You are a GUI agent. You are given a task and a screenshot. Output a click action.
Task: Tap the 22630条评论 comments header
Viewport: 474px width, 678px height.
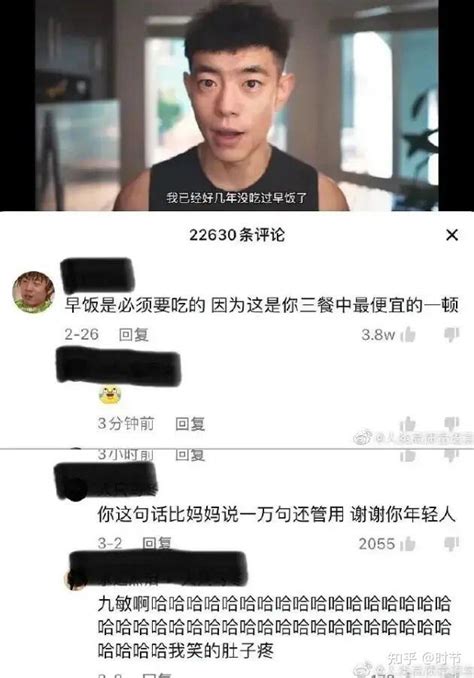(x=237, y=235)
